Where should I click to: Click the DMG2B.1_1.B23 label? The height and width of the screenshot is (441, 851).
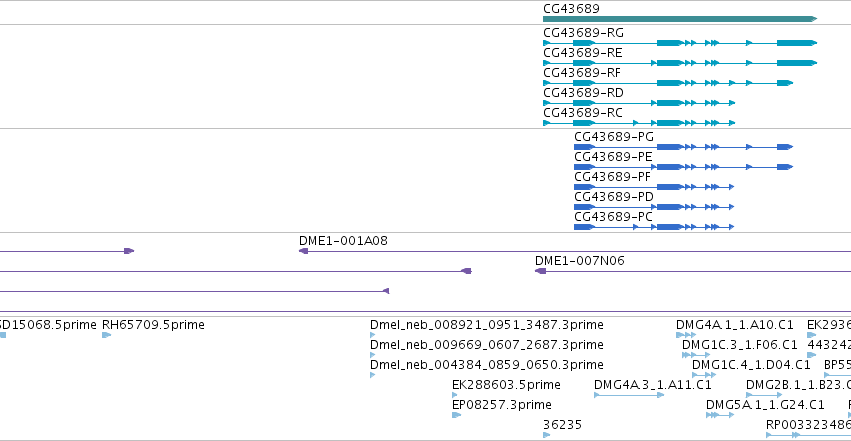click(x=798, y=386)
